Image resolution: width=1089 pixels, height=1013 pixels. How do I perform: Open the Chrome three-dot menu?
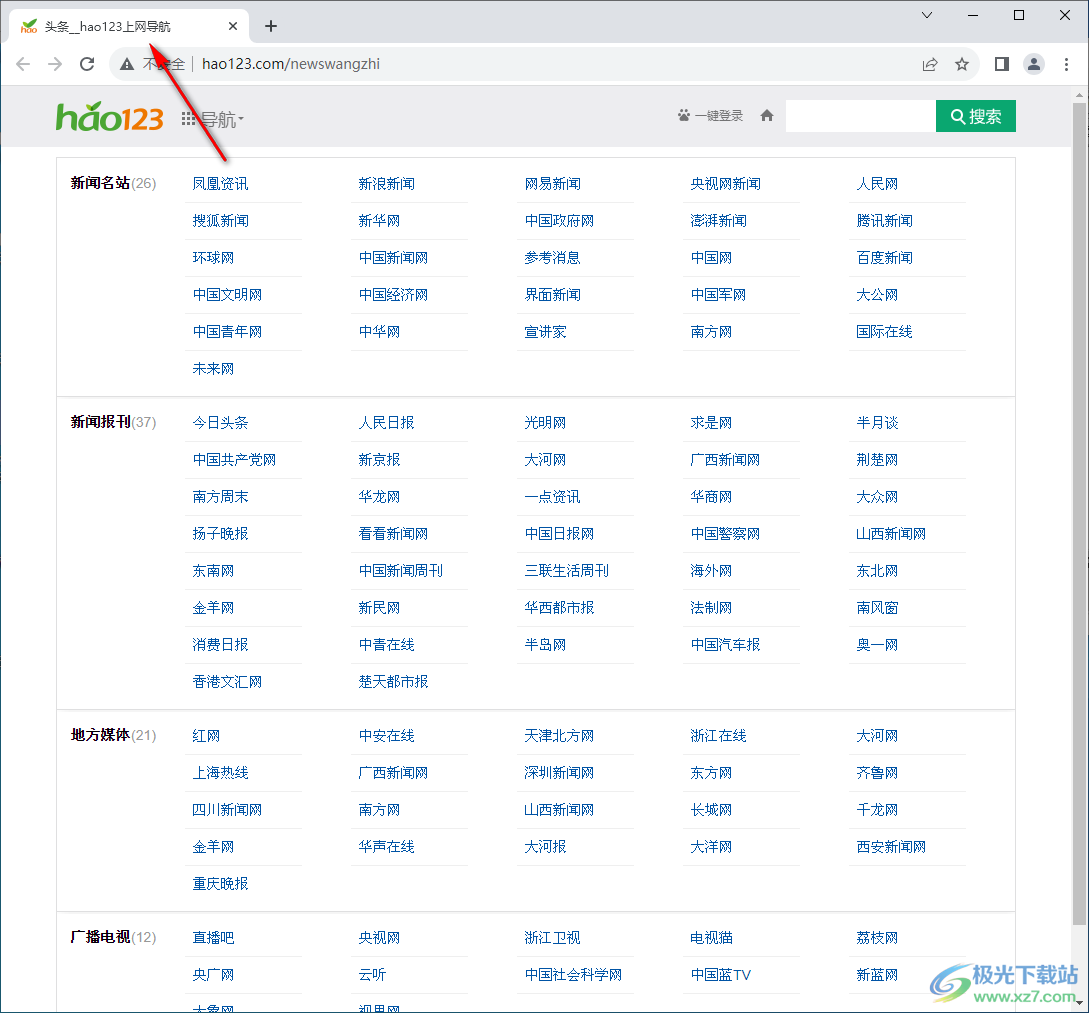point(1064,63)
